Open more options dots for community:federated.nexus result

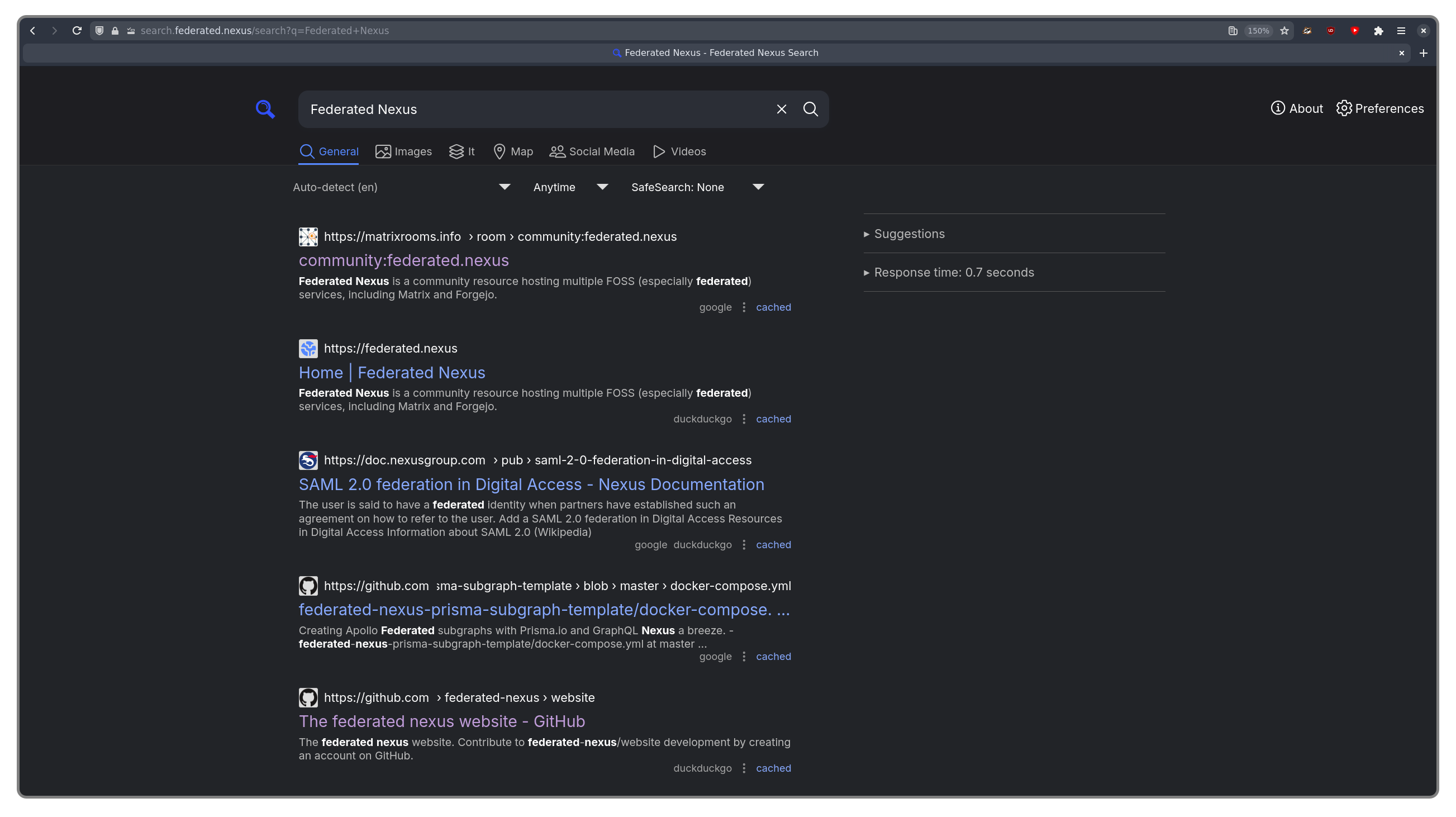click(744, 307)
